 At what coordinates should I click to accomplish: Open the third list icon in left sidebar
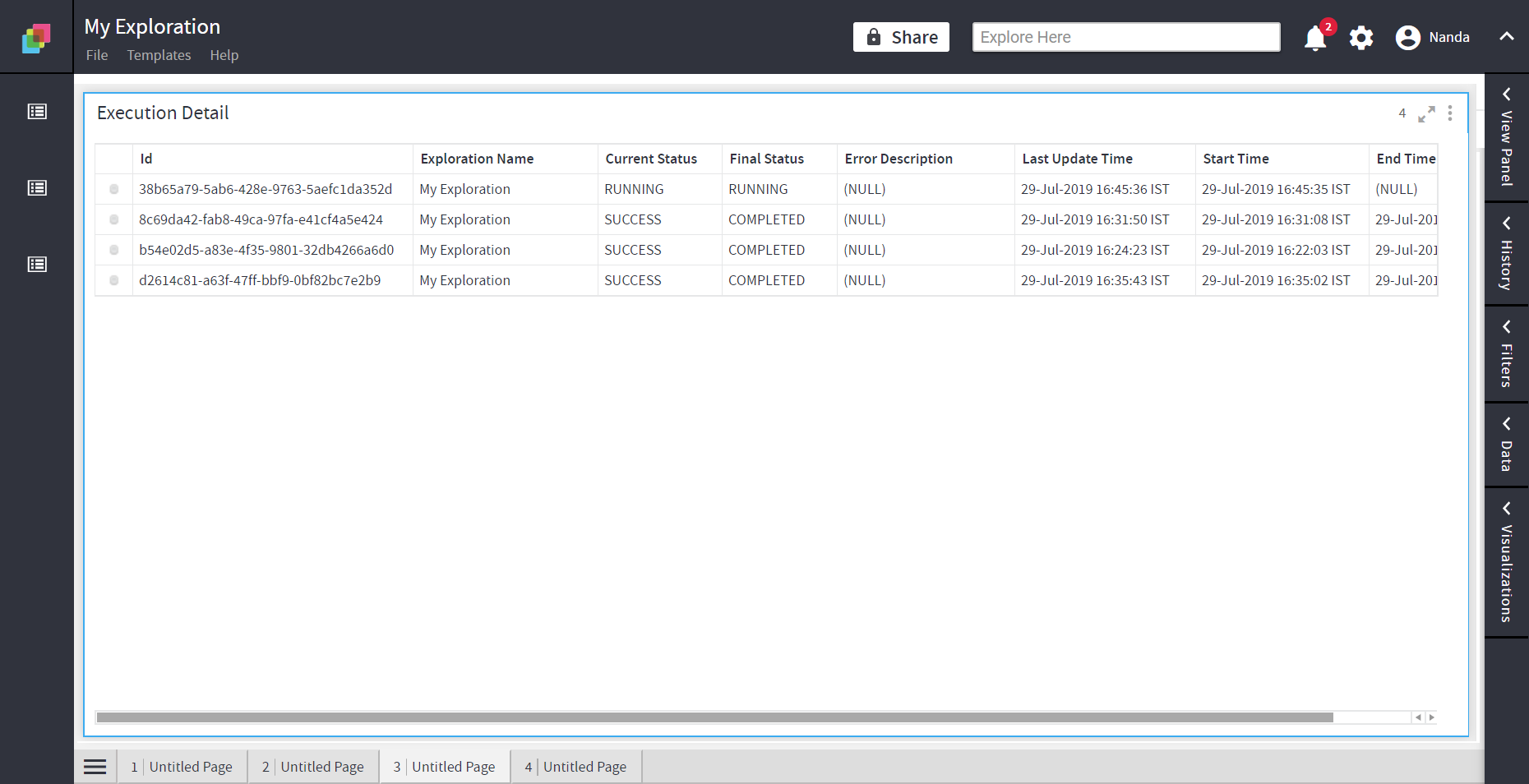click(x=37, y=265)
